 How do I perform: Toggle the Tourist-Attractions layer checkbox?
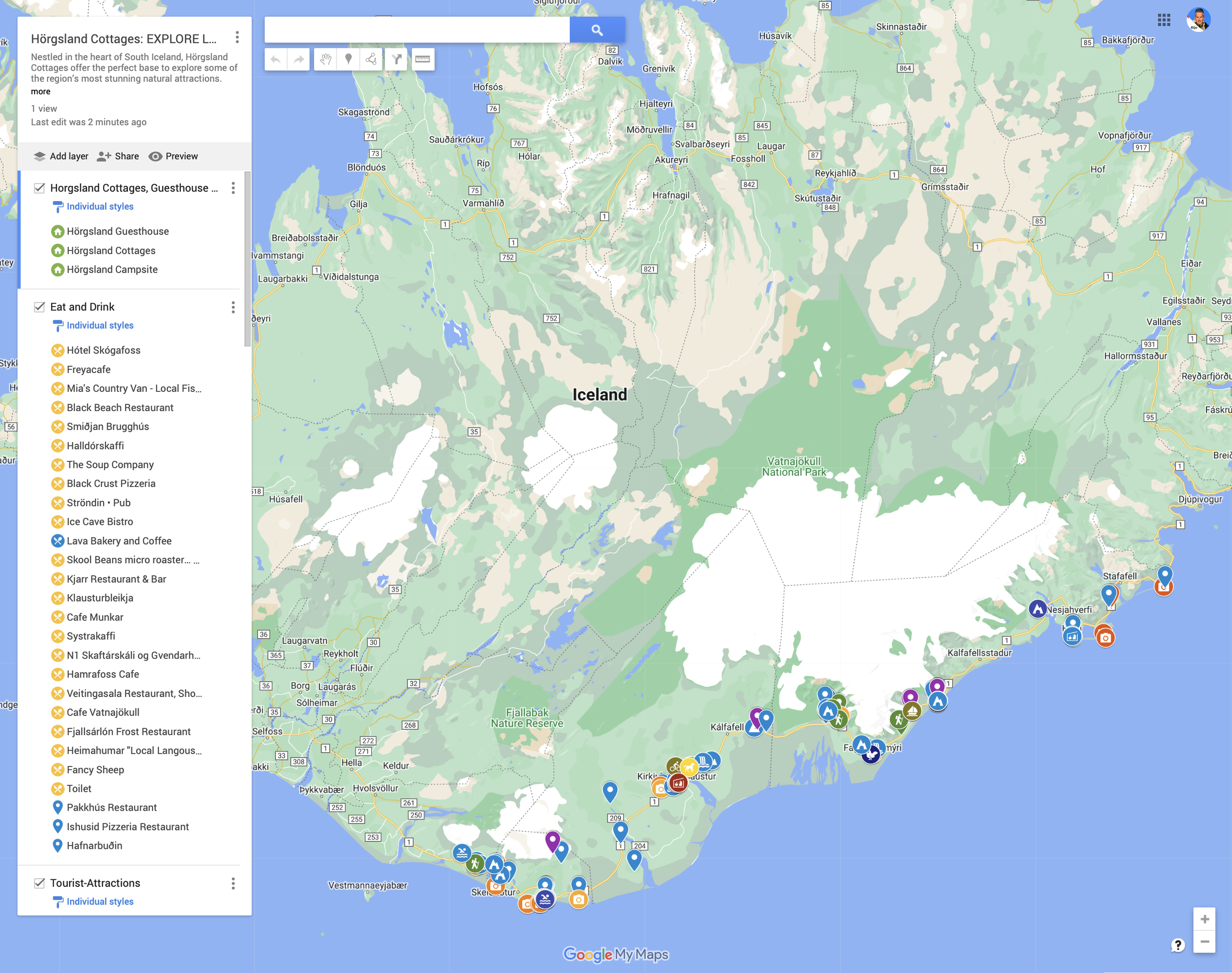39,883
